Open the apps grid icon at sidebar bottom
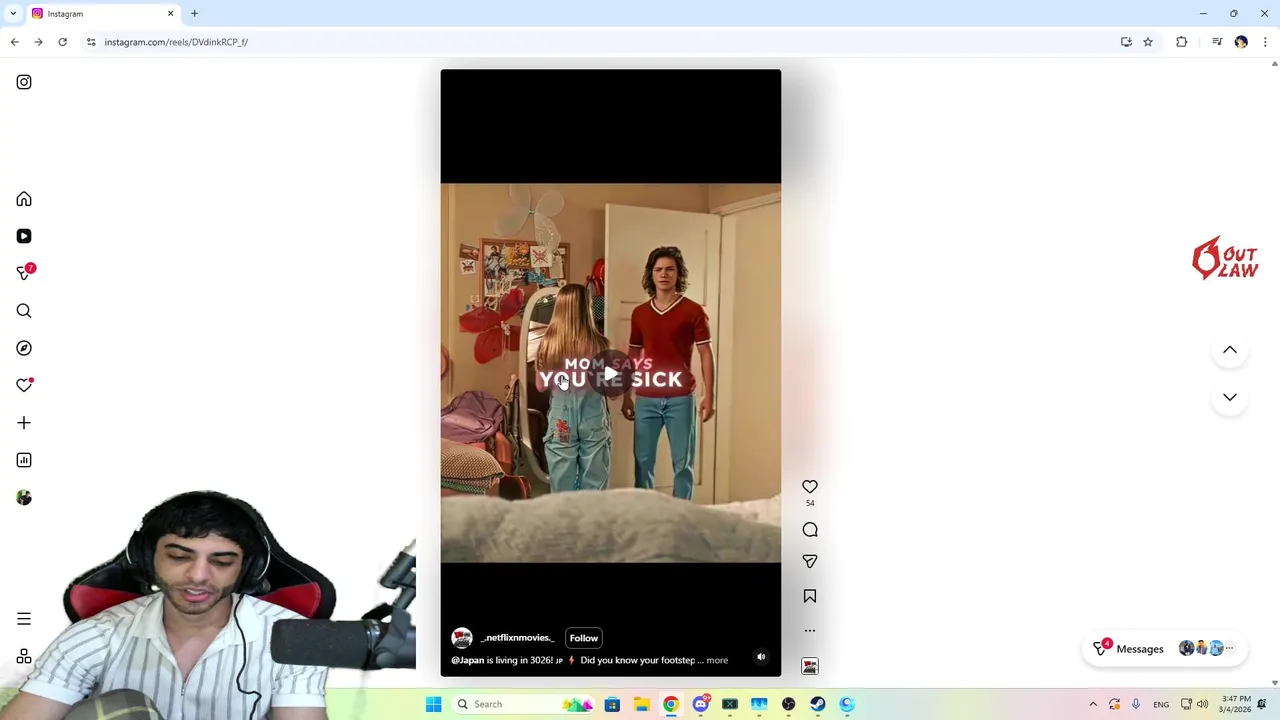The height and width of the screenshot is (720, 1280). (24, 657)
